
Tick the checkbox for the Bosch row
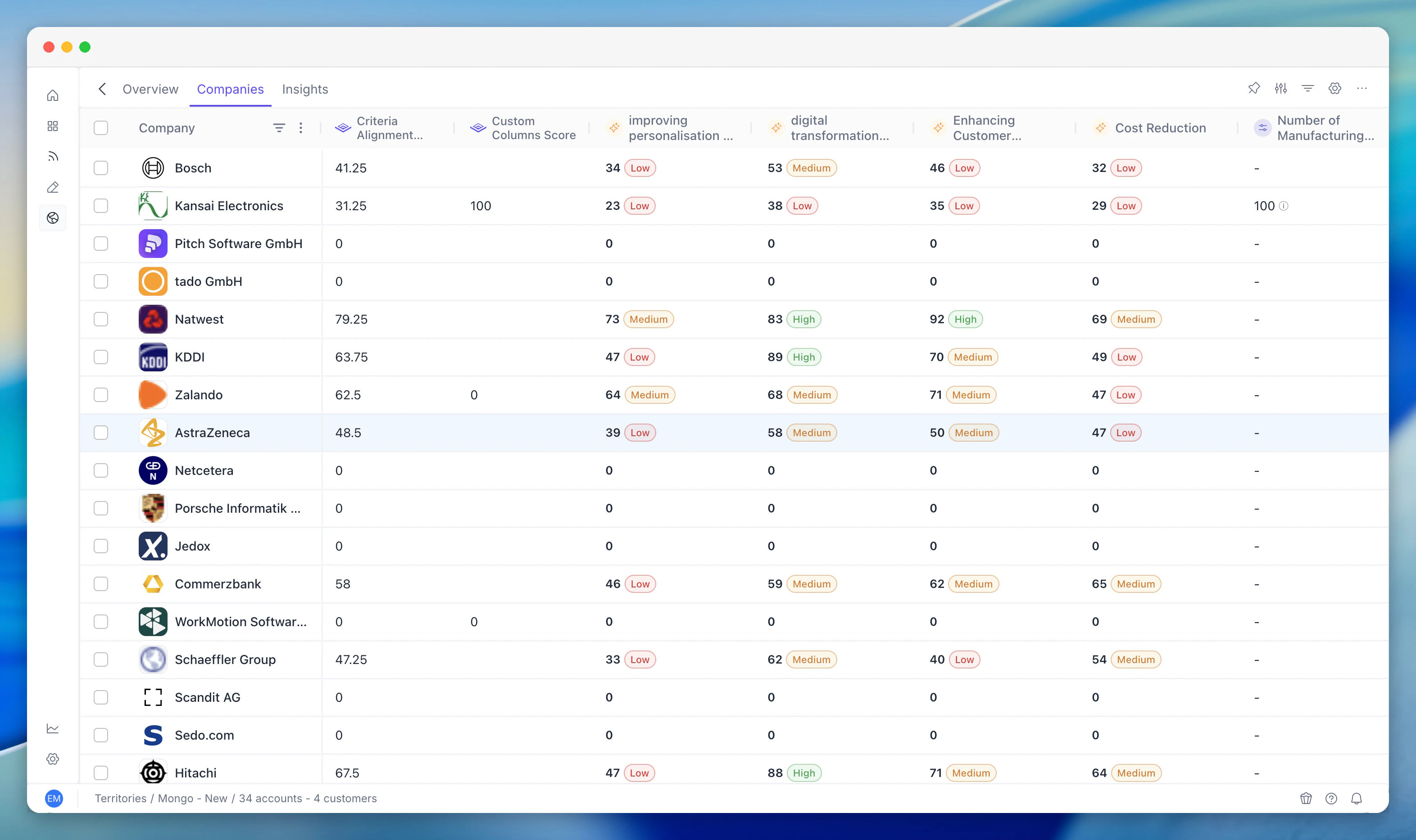[x=101, y=168]
